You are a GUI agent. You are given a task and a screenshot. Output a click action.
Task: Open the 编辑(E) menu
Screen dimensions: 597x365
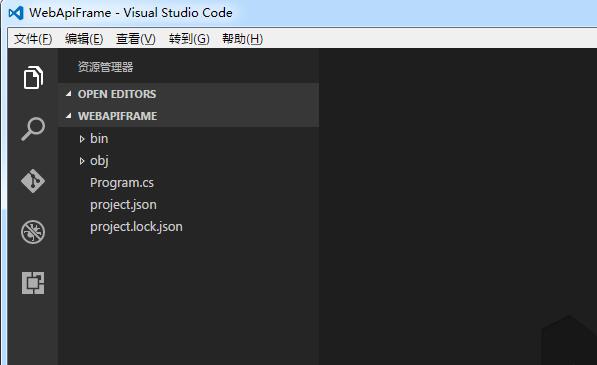pos(84,38)
